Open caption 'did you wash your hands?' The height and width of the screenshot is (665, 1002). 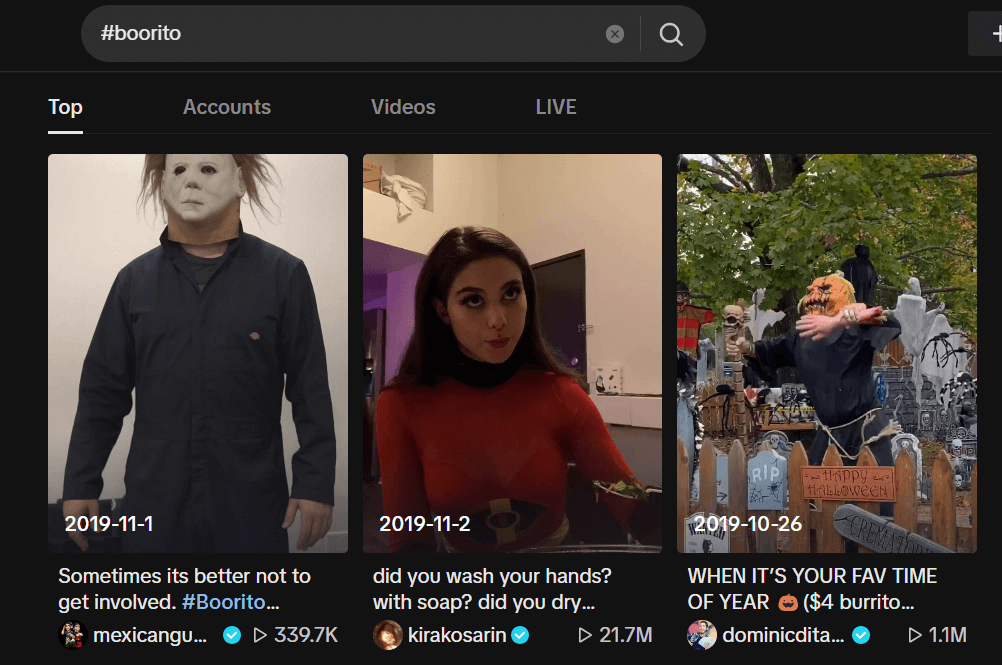(492, 589)
